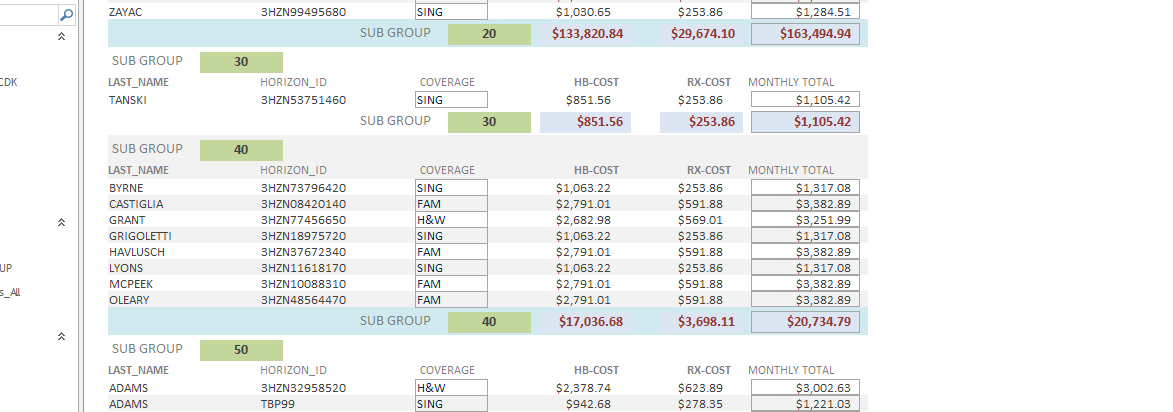Click the green sub group 40 header box
1173x412 pixels.
coord(241,149)
